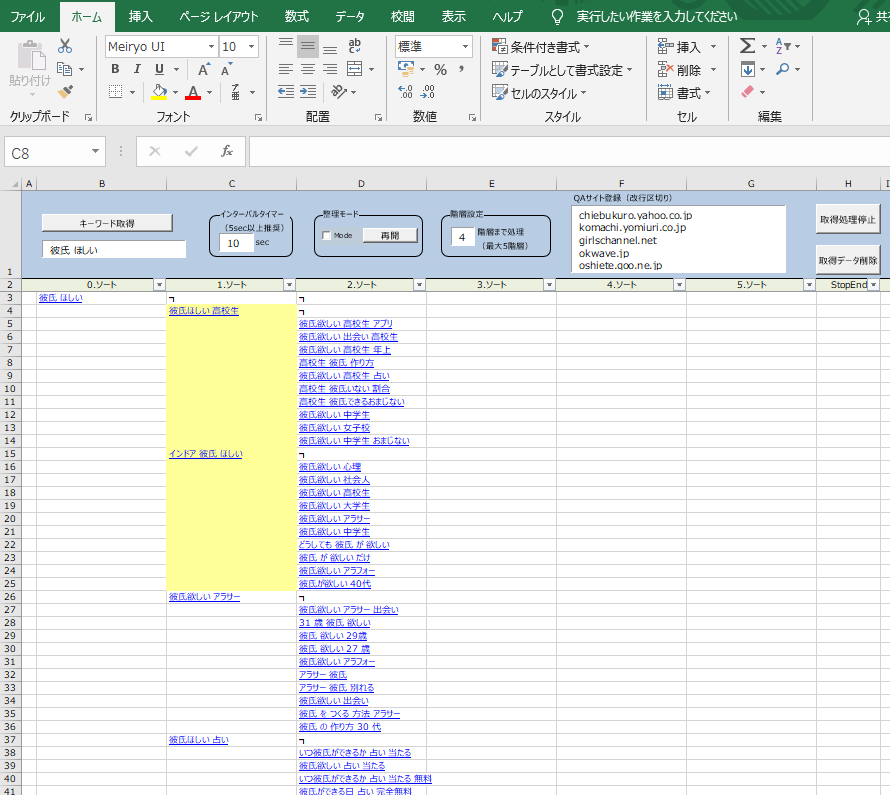Click the increase indent icon
The image size is (890, 795).
point(308,92)
